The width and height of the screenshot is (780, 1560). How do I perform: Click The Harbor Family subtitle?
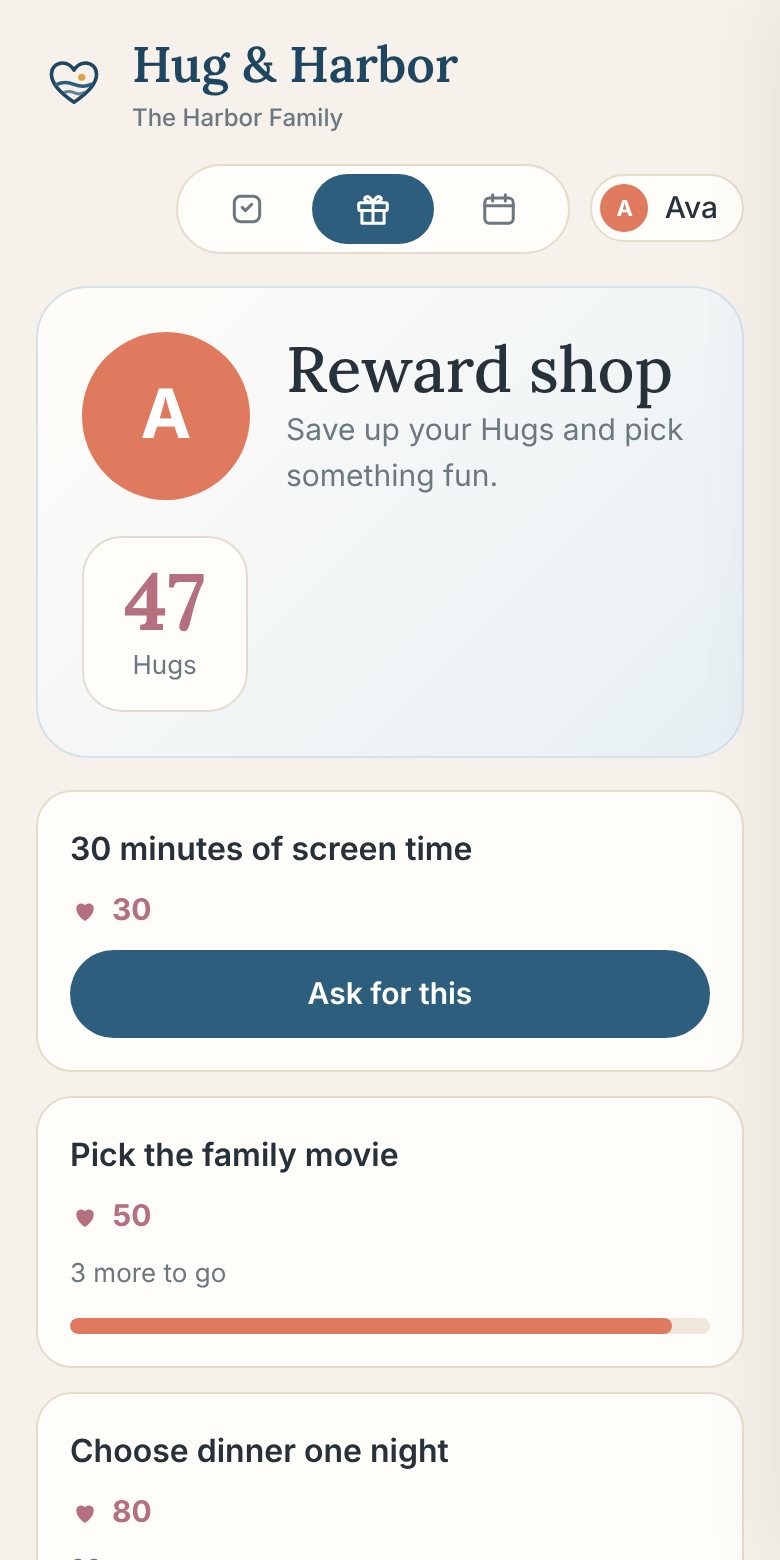[238, 118]
